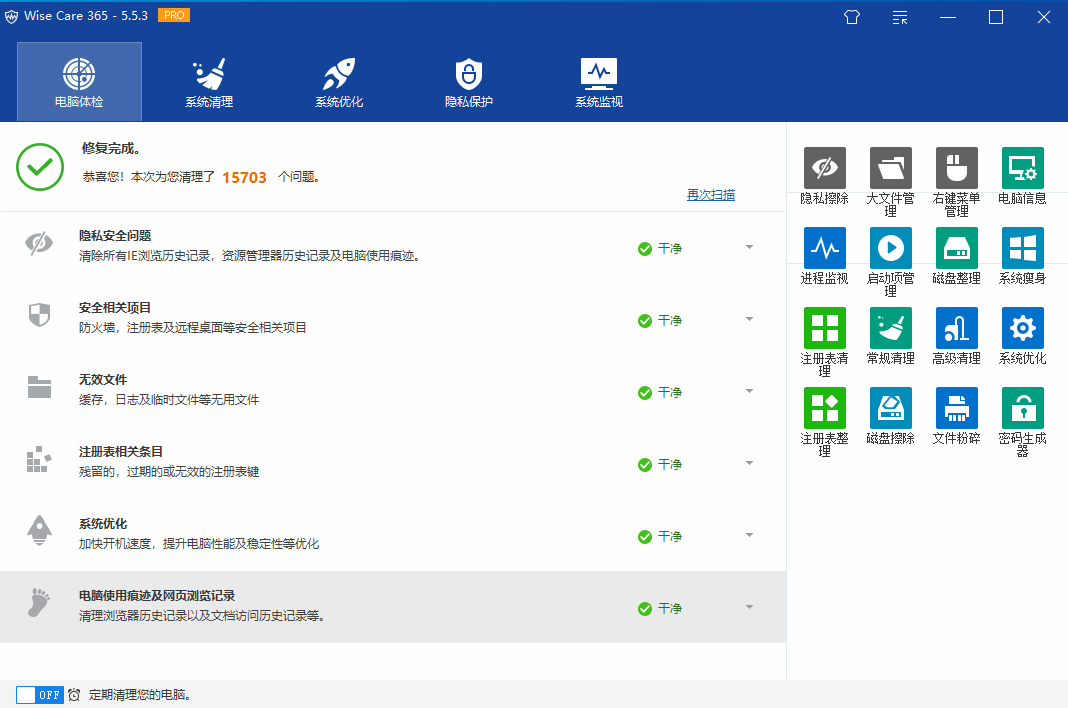Switch to the 系统清理 tab
Screen dimensions: 1068x708
click(x=209, y=82)
